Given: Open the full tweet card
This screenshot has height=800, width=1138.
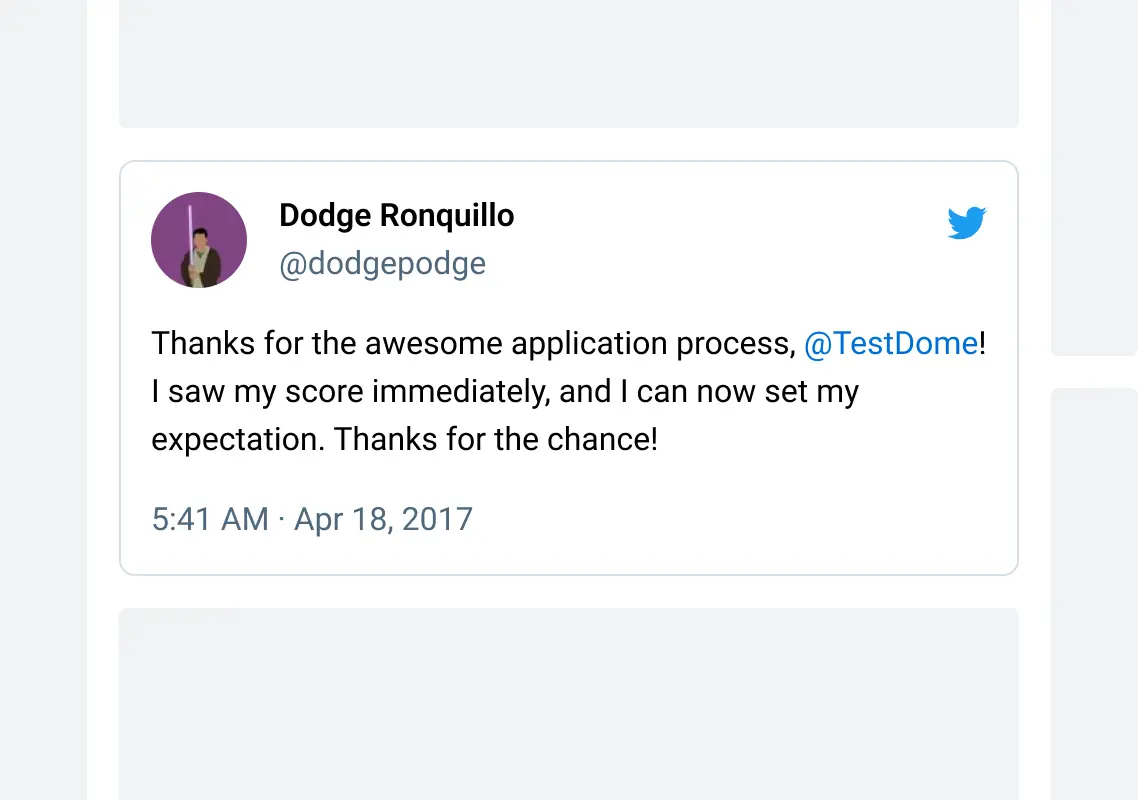Looking at the screenshot, I should 568,365.
